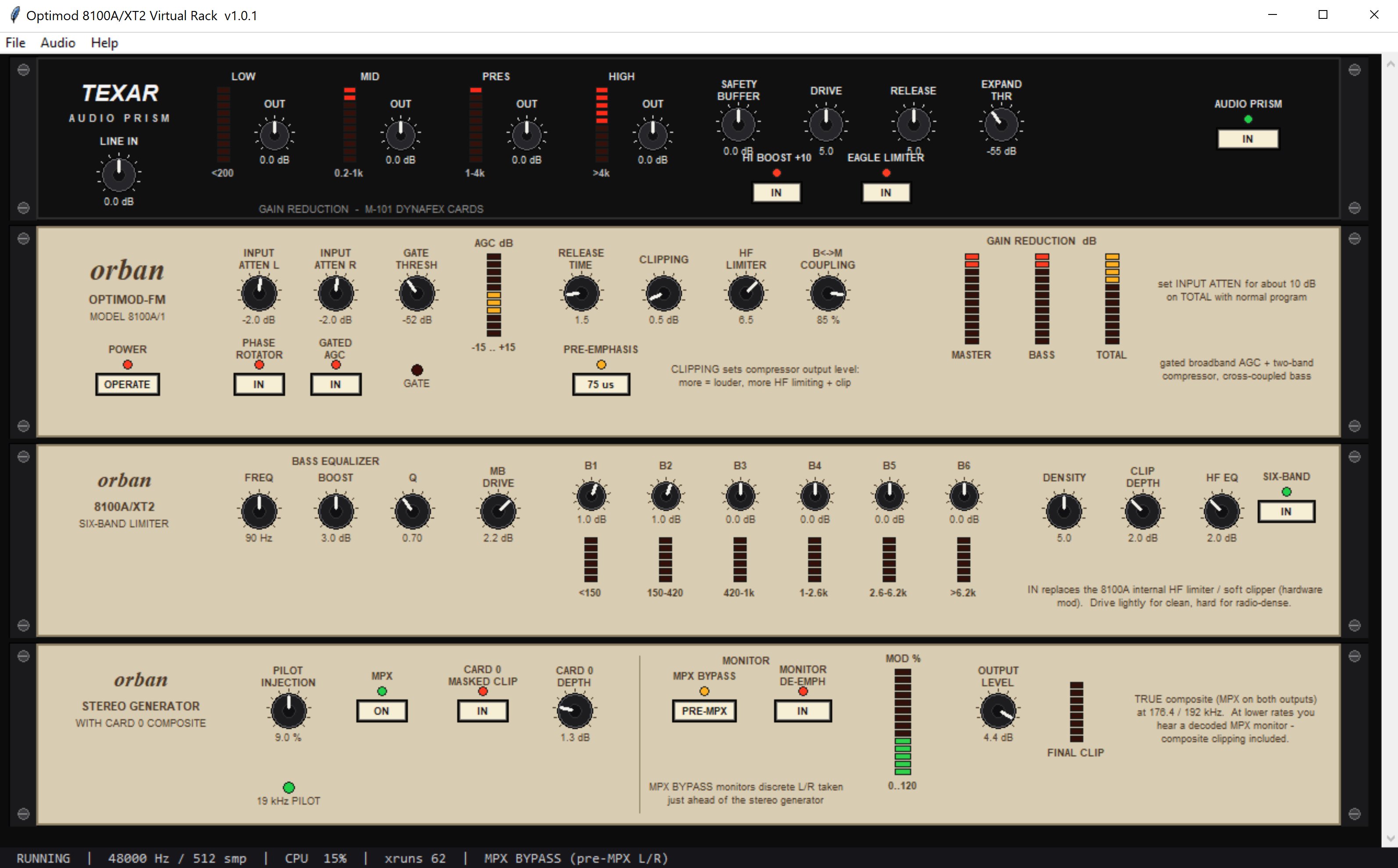Click the MB DRIVE knob
Viewport: 1398px width, 868px height.
tap(498, 511)
